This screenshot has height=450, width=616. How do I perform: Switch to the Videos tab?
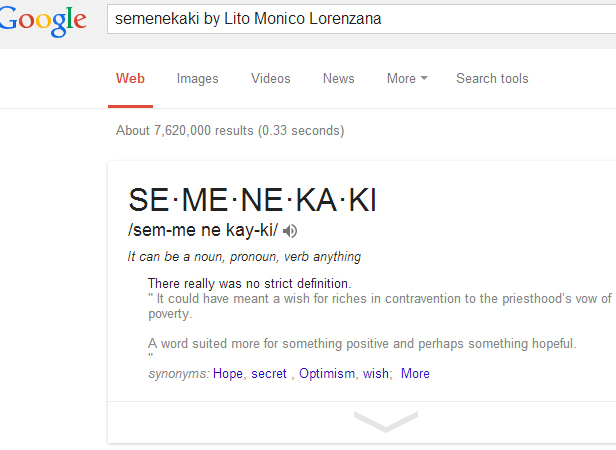pos(271,78)
